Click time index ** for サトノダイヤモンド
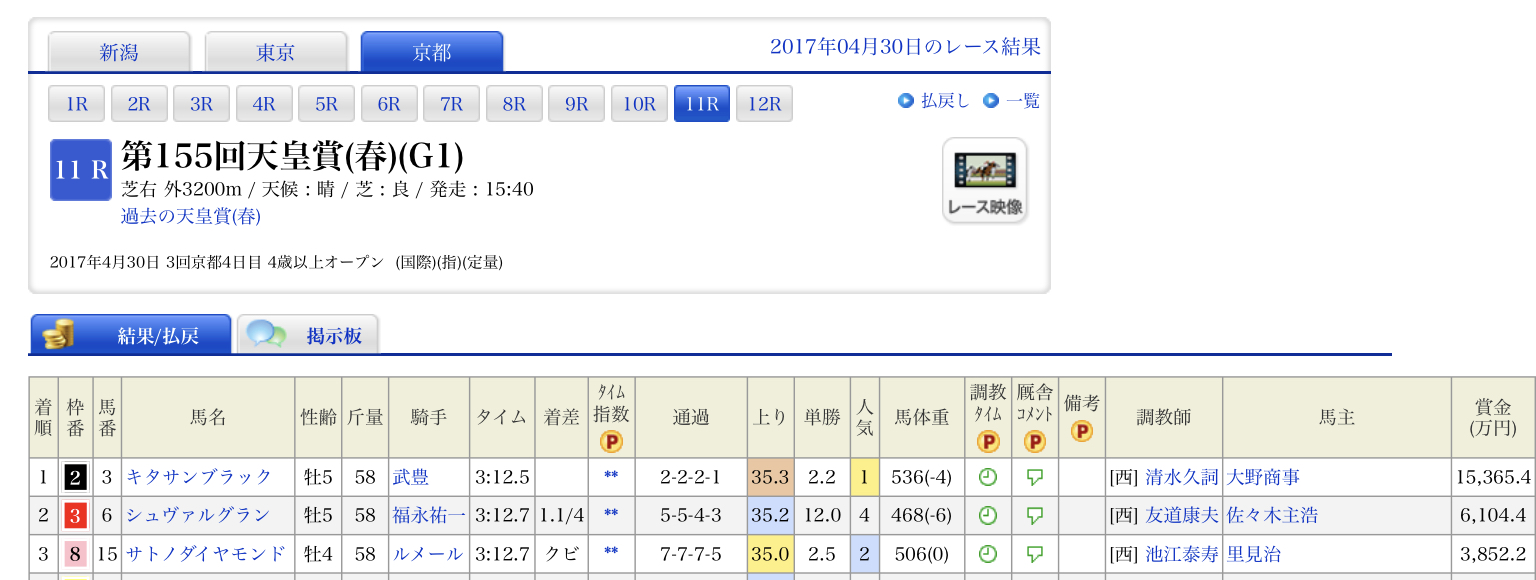The height and width of the screenshot is (580, 1536). [610, 554]
